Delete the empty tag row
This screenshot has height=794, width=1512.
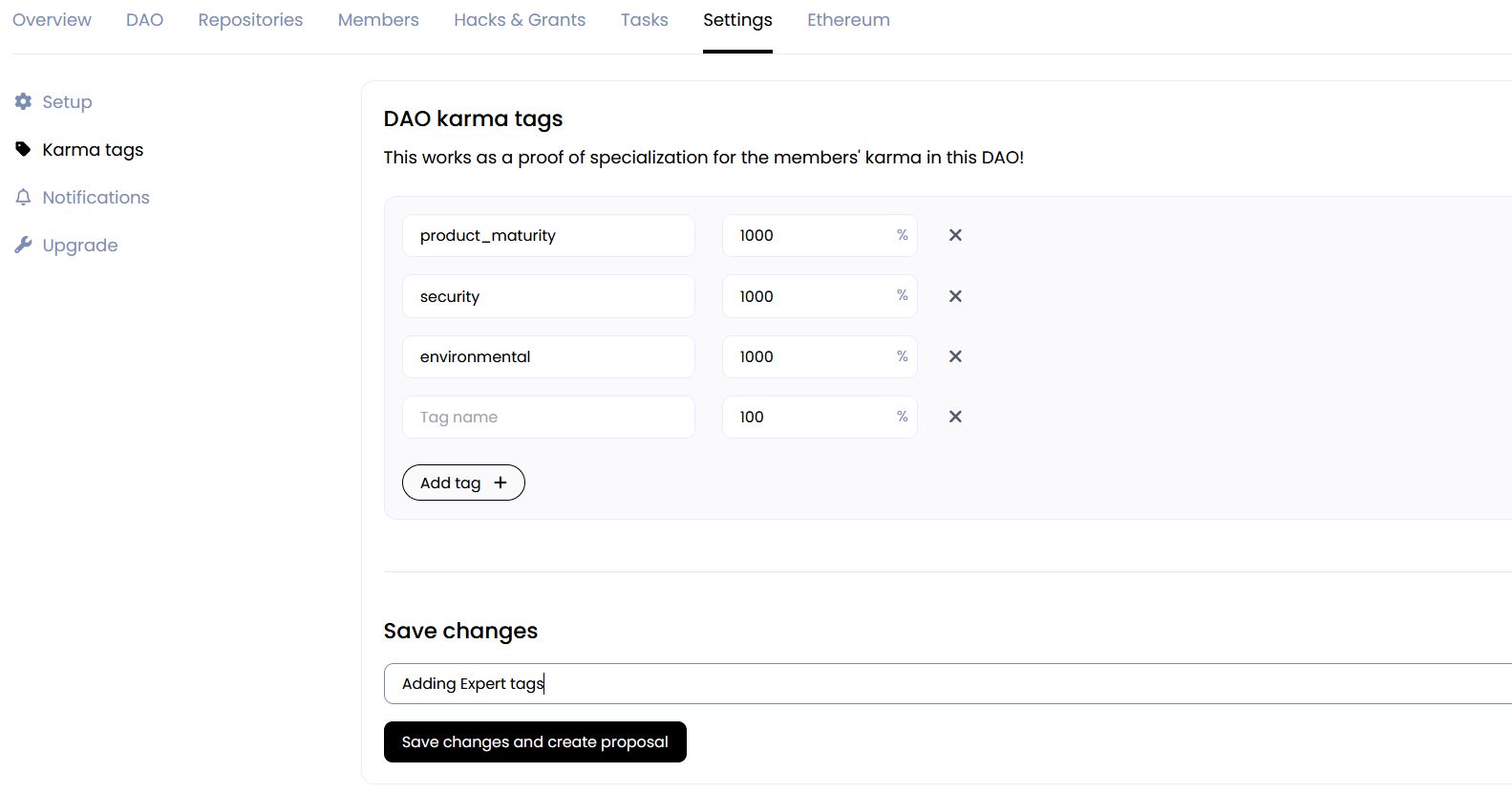coord(955,417)
